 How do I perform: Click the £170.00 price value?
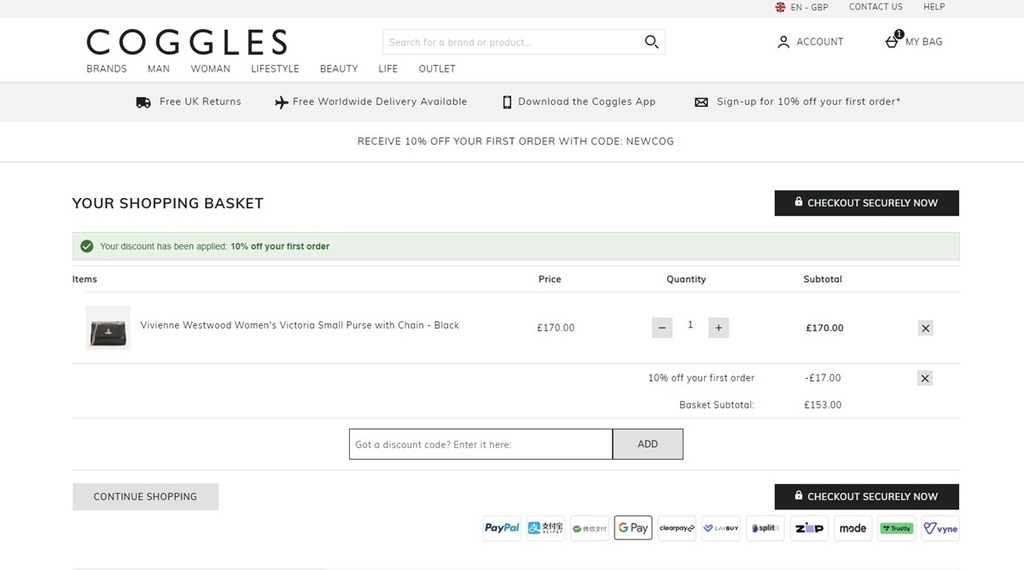tap(556, 328)
